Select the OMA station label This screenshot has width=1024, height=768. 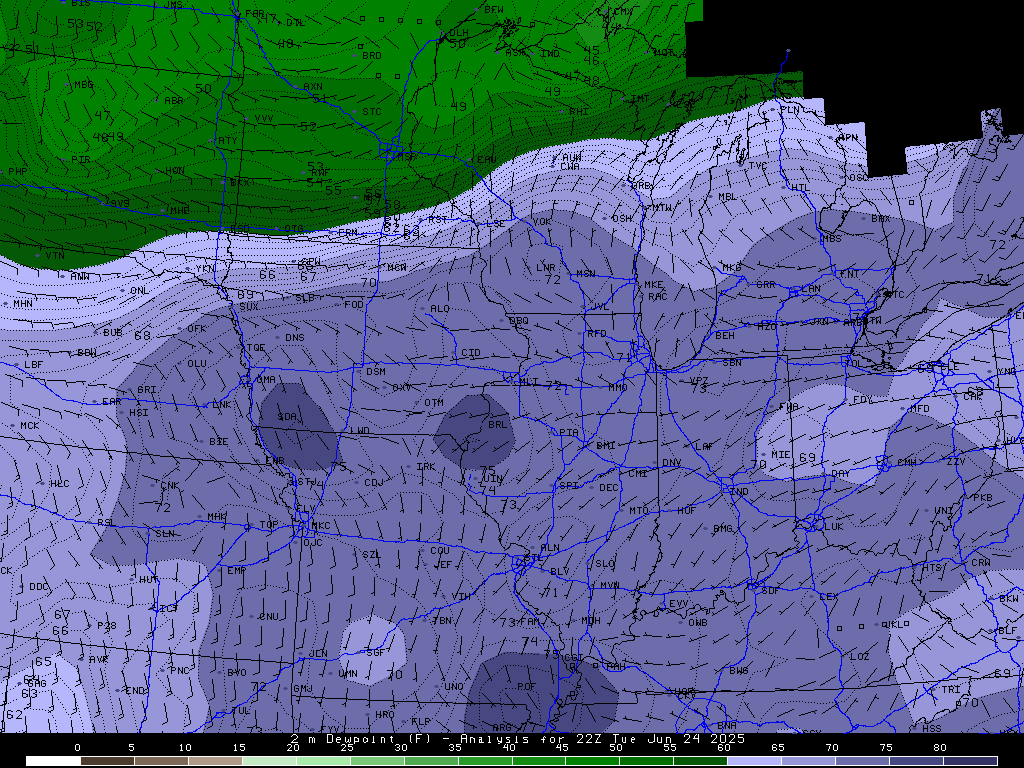[x=266, y=379]
